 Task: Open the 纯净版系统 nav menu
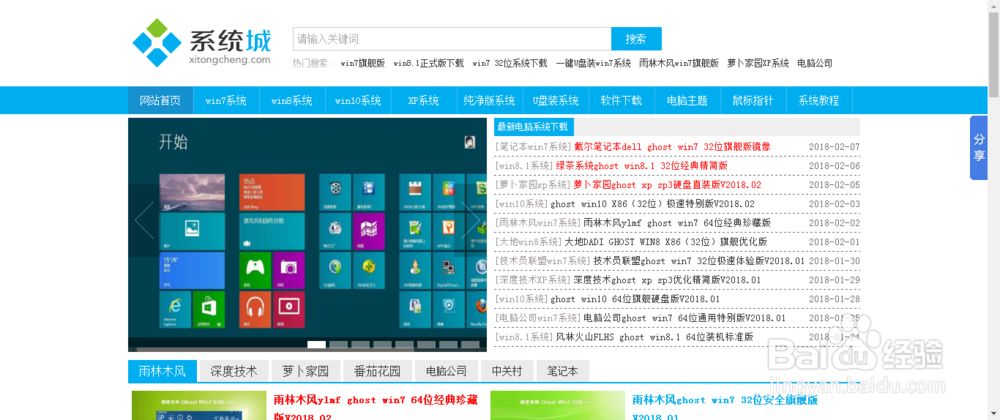click(x=489, y=100)
